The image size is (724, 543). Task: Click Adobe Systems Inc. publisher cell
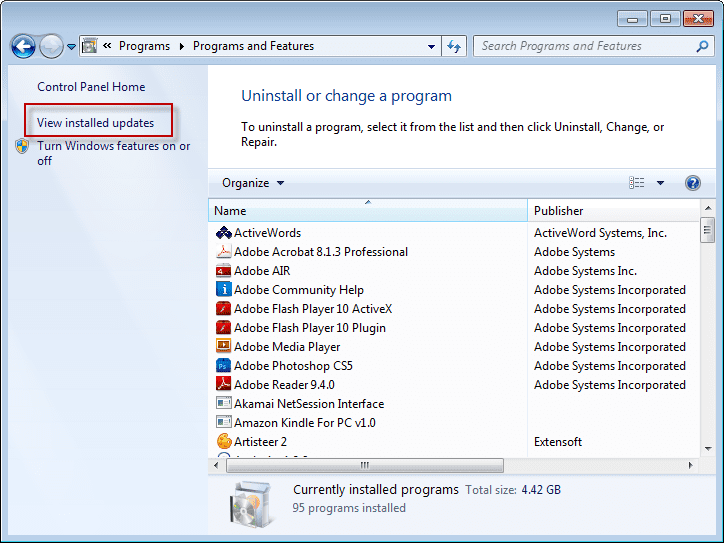click(585, 271)
